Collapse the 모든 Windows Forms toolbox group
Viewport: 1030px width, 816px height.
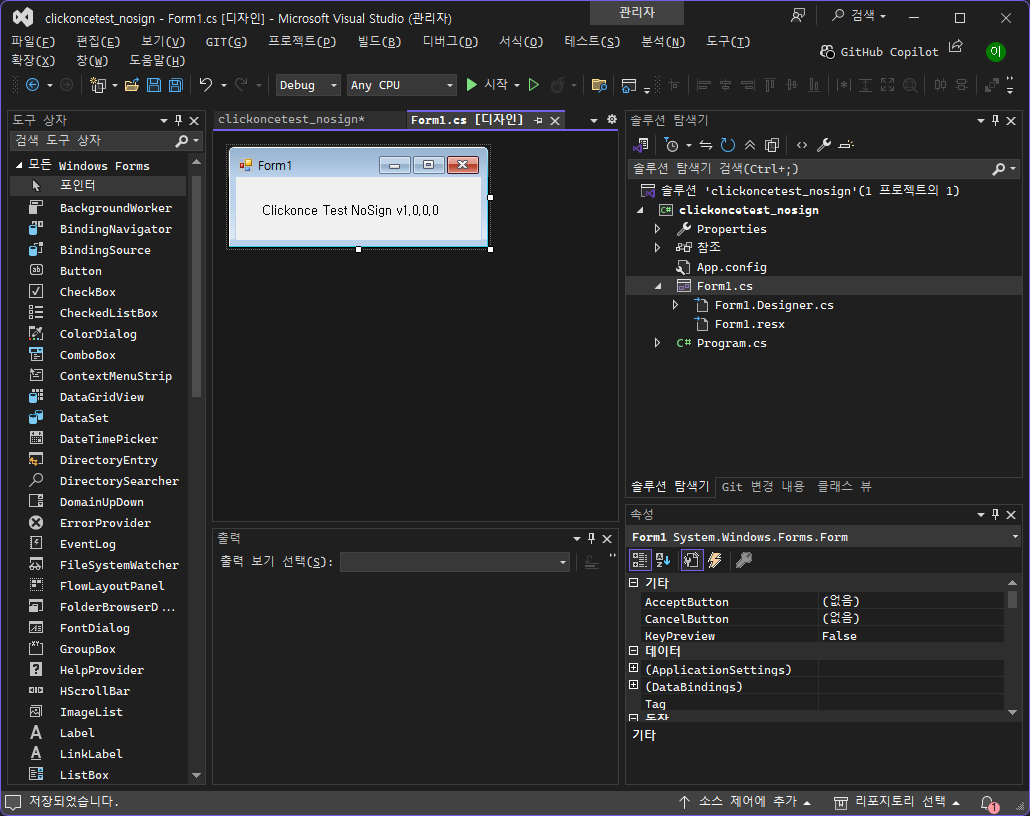click(19, 165)
